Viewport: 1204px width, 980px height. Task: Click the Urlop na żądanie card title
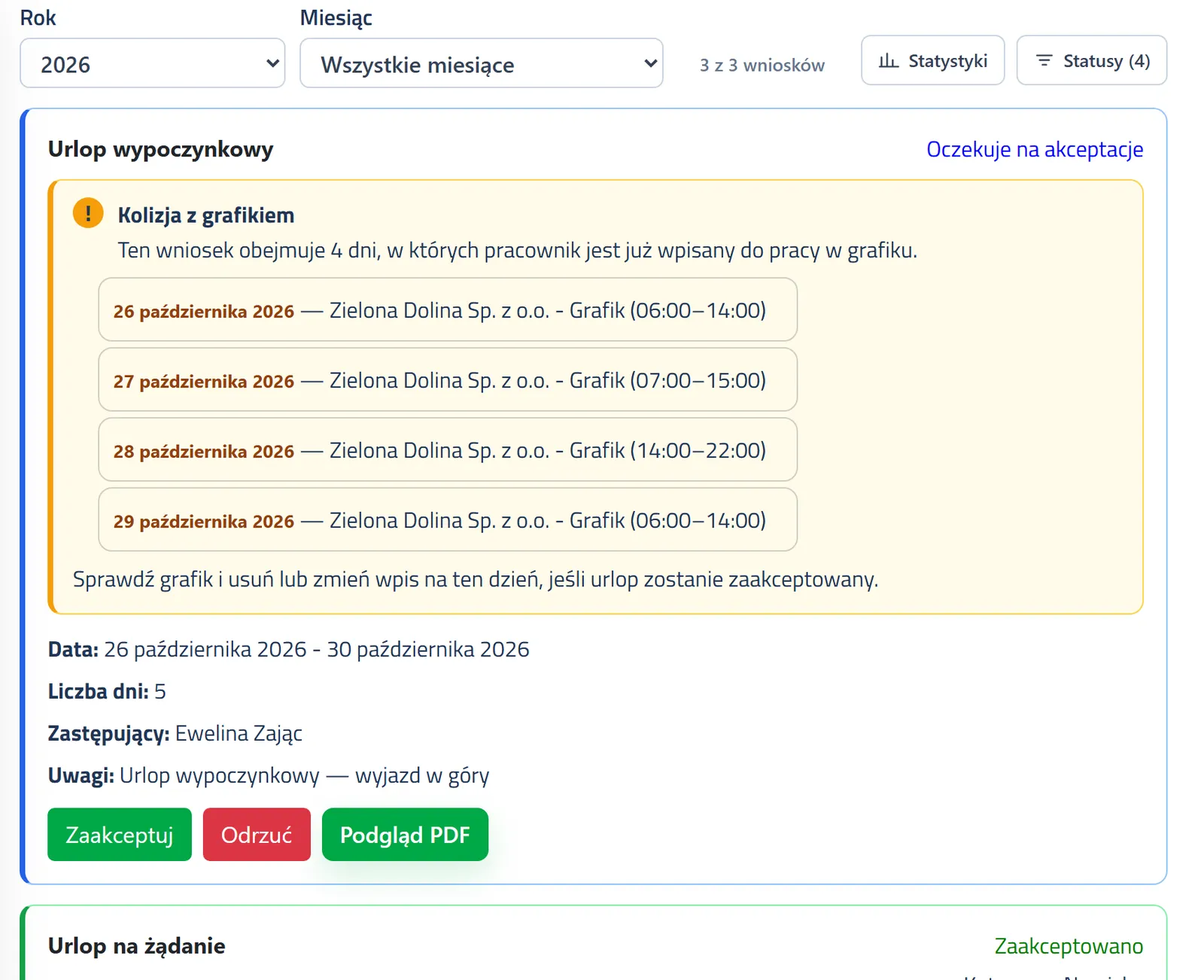pyautogui.click(x=137, y=945)
